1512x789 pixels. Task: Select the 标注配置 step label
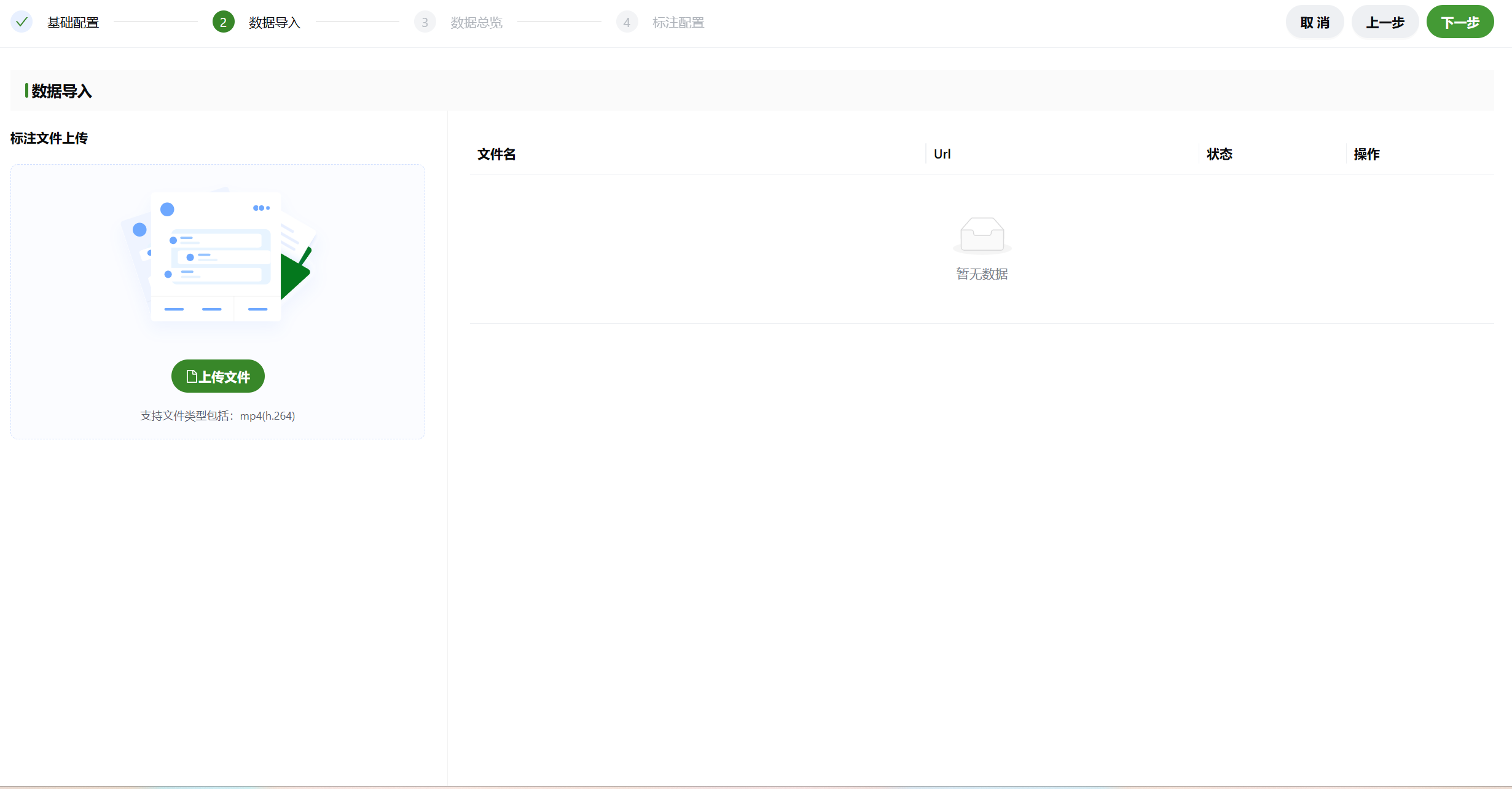(678, 23)
